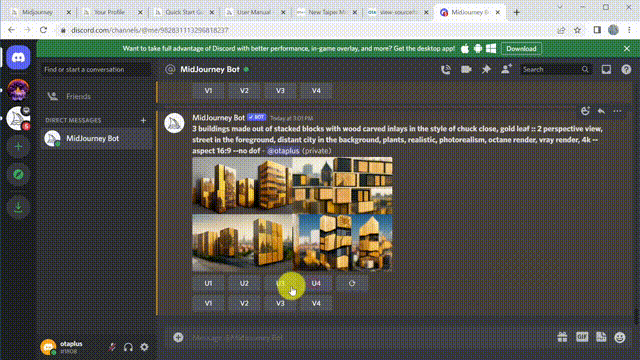The height and width of the screenshot is (360, 640).
Task: Open Explore Public Servers compass icon
Action: point(18,175)
